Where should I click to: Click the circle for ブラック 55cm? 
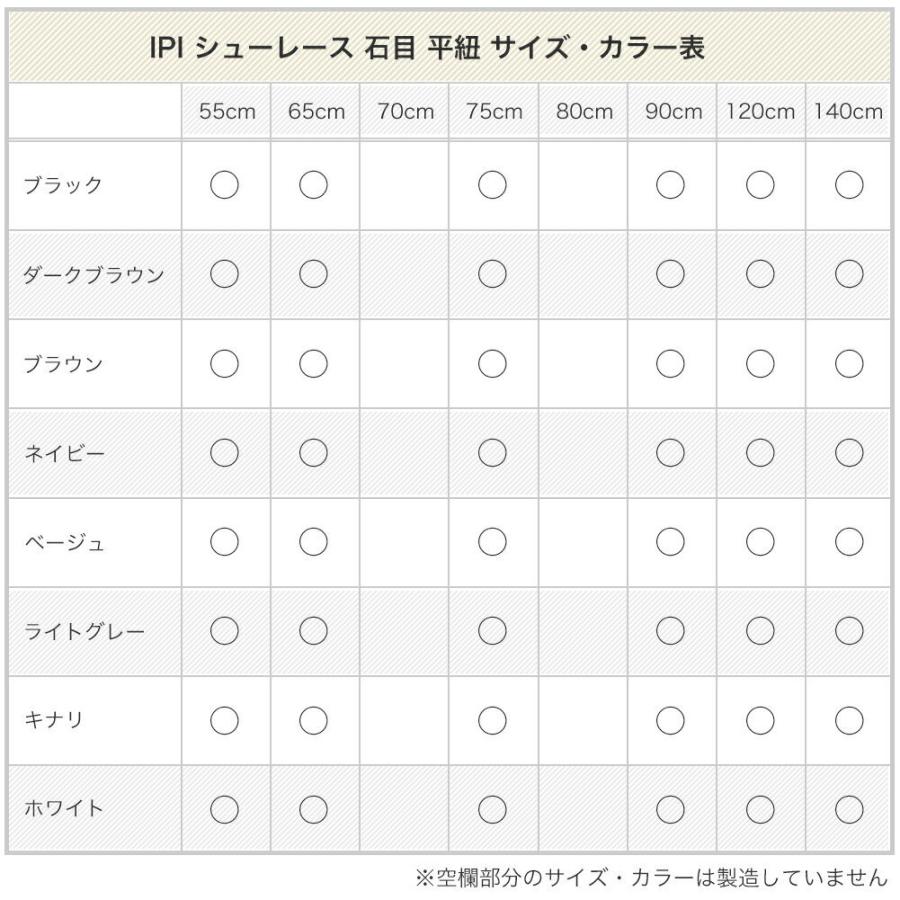(224, 185)
